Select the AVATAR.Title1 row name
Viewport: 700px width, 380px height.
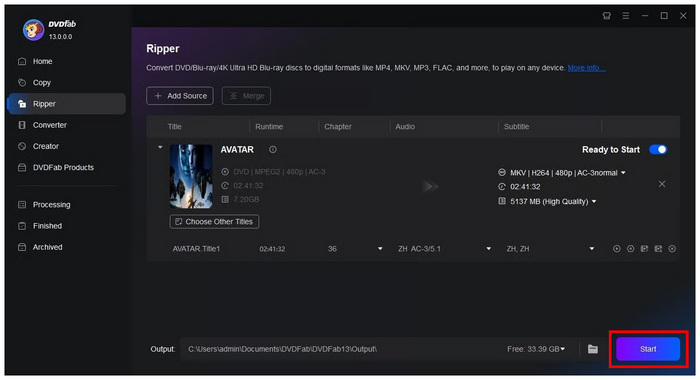click(196, 249)
